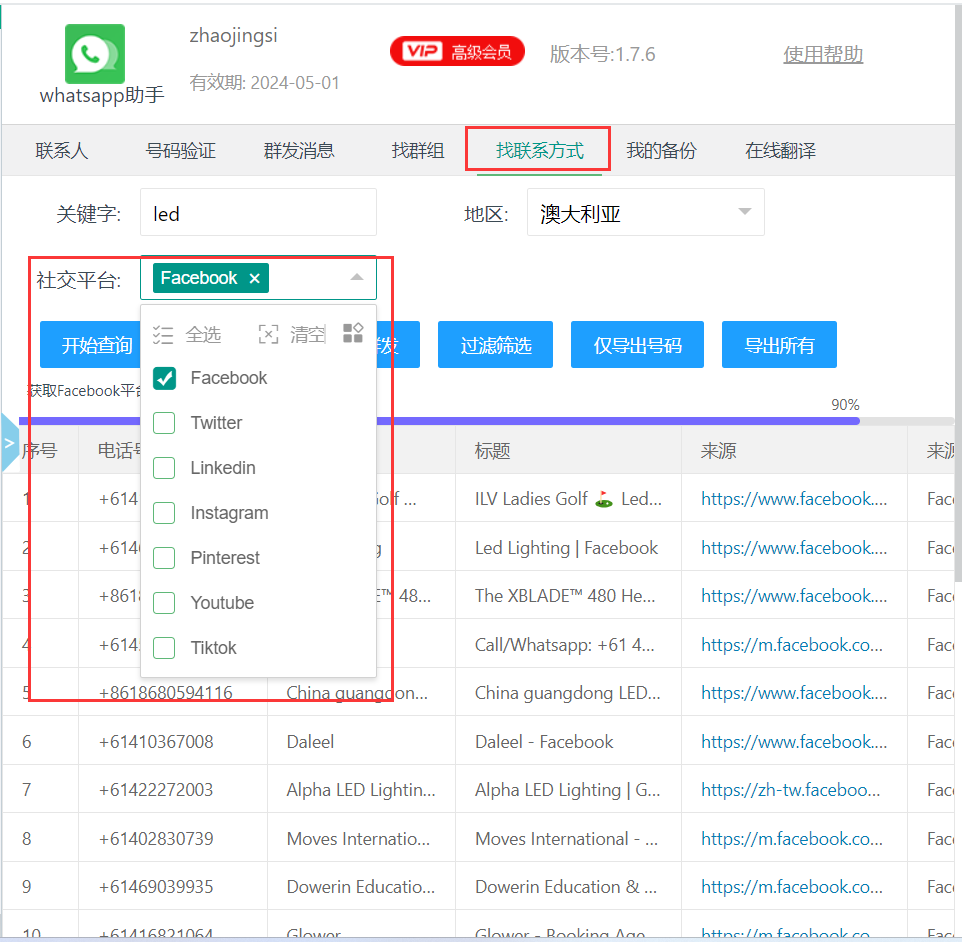Open the 使用帮助 help link
Image resolution: width=962 pixels, height=942 pixels.
(822, 54)
